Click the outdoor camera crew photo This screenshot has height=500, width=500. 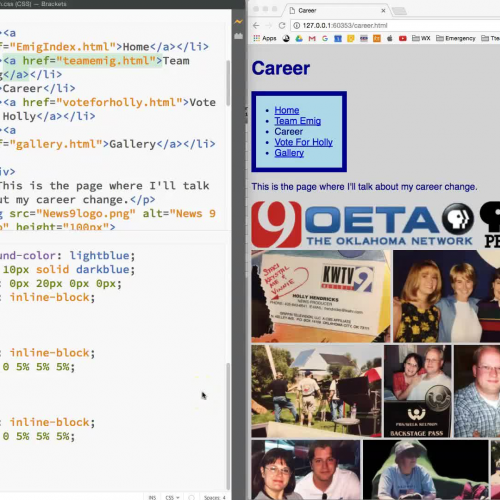(x=317, y=391)
